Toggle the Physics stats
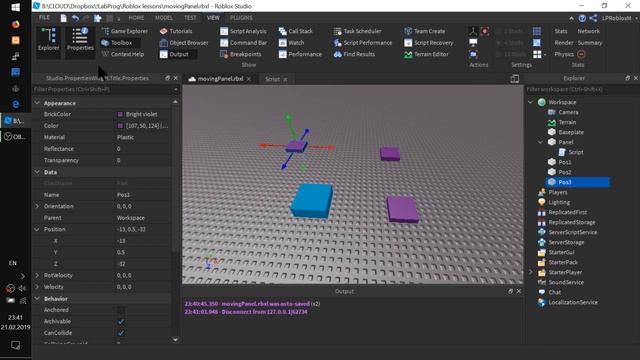This screenshot has width=640, height=360. 564,54
